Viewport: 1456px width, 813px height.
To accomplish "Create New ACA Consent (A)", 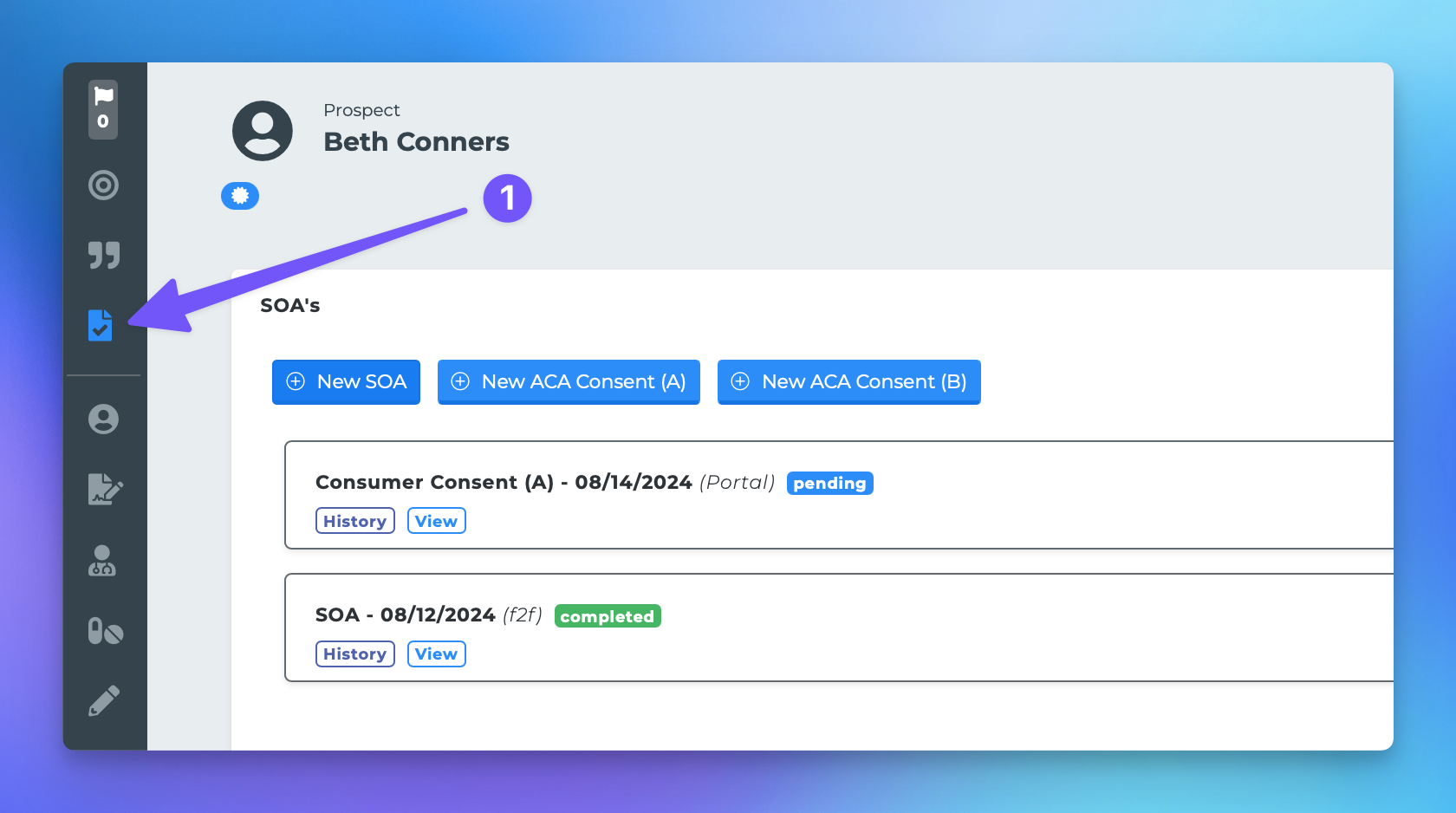I will click(x=569, y=382).
